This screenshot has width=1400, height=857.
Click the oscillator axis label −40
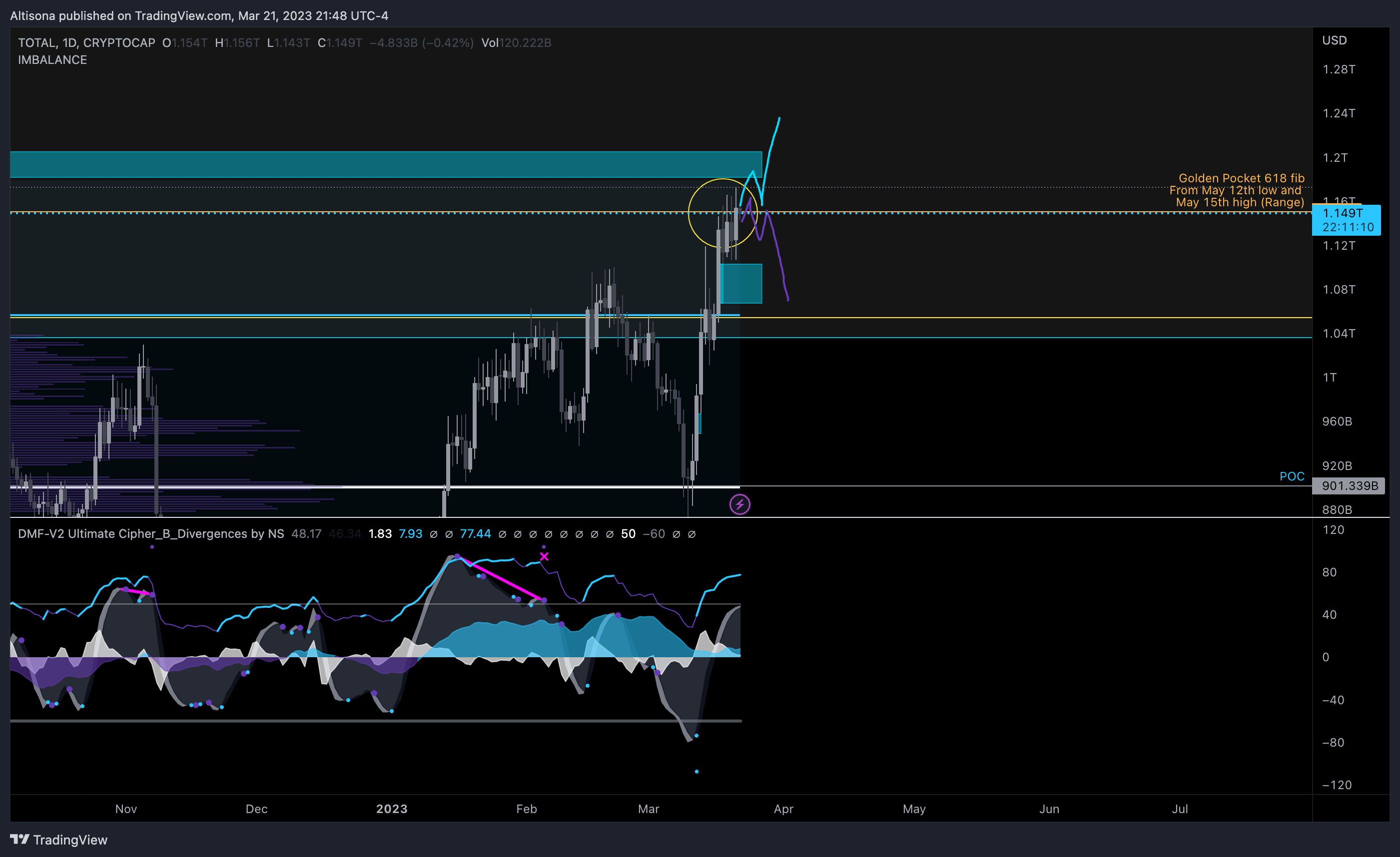click(x=1333, y=700)
